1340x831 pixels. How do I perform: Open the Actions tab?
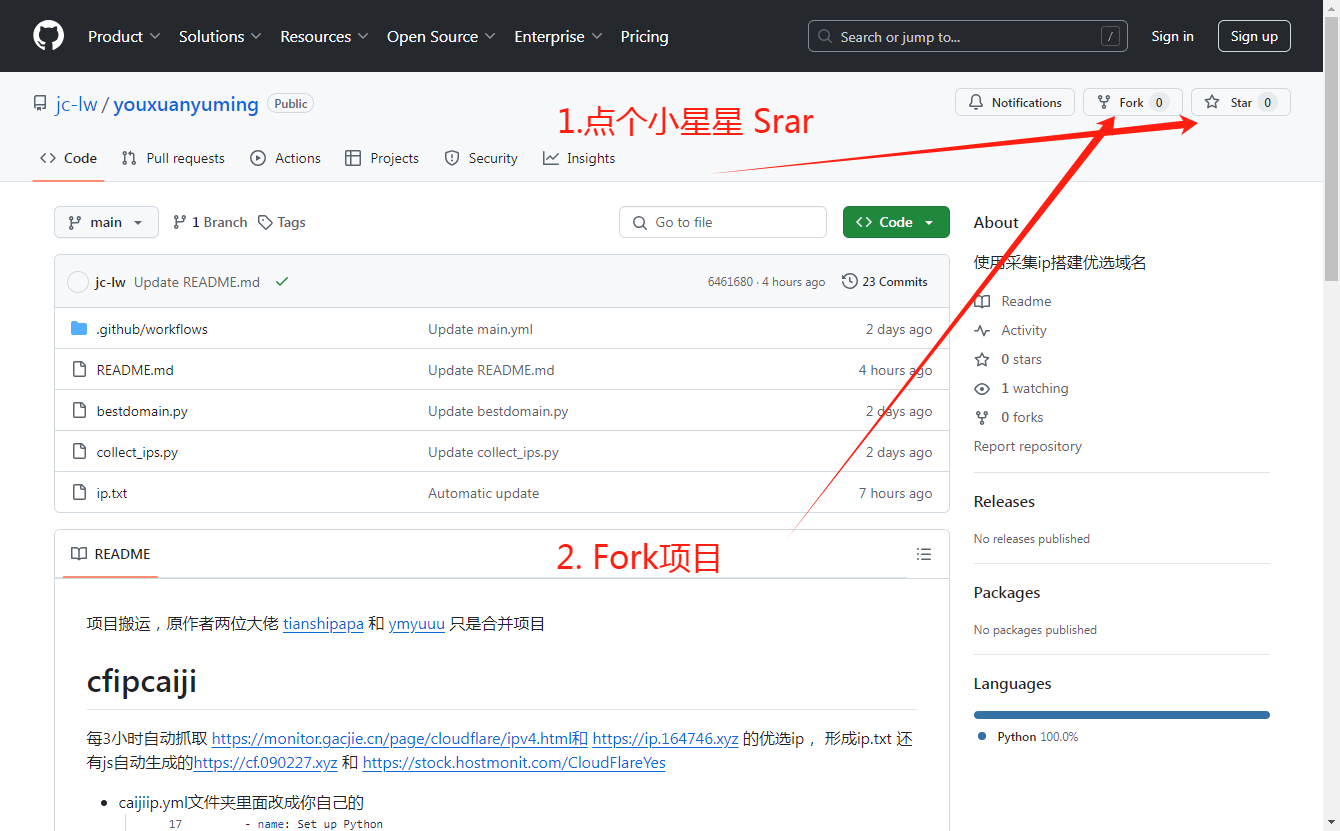click(x=286, y=158)
